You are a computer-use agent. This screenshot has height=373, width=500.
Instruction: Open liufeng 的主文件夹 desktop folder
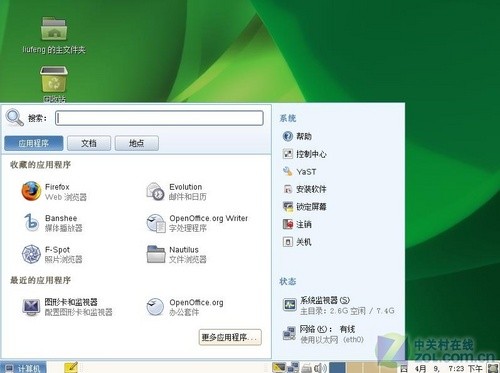point(54,35)
